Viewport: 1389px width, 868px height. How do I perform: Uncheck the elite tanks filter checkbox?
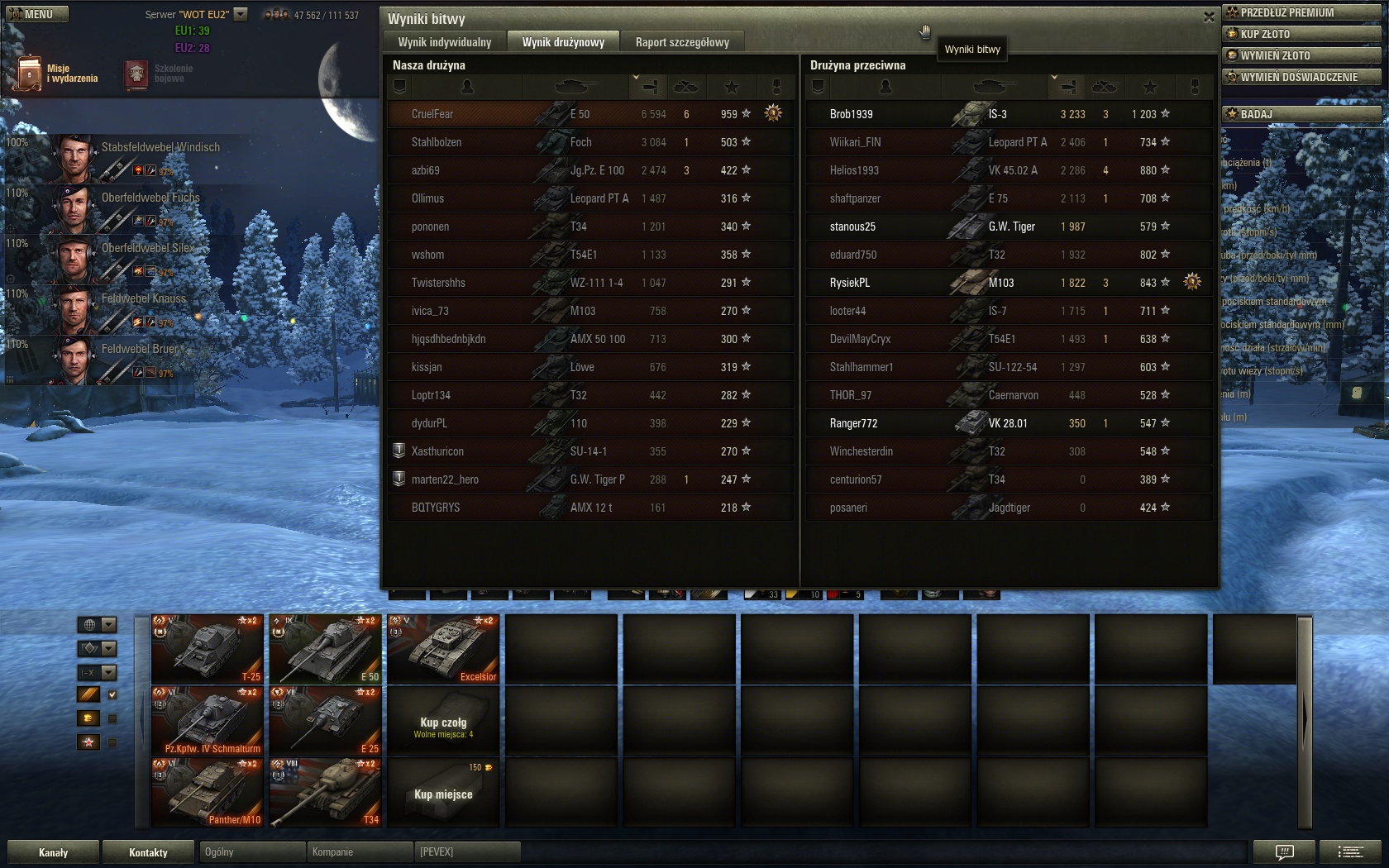112,694
